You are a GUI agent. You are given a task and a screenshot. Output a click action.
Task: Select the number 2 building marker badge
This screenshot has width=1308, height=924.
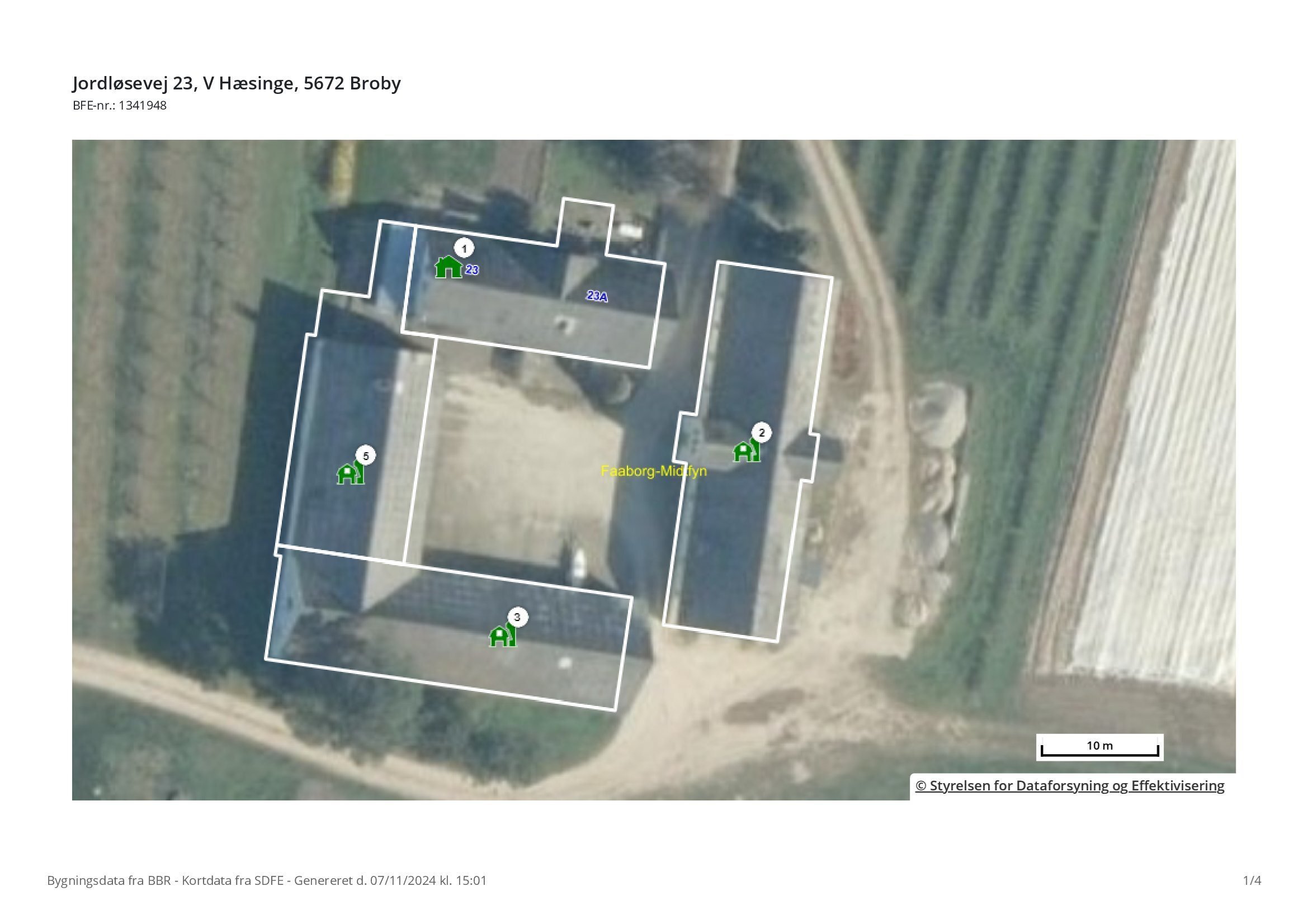pyautogui.click(x=762, y=433)
